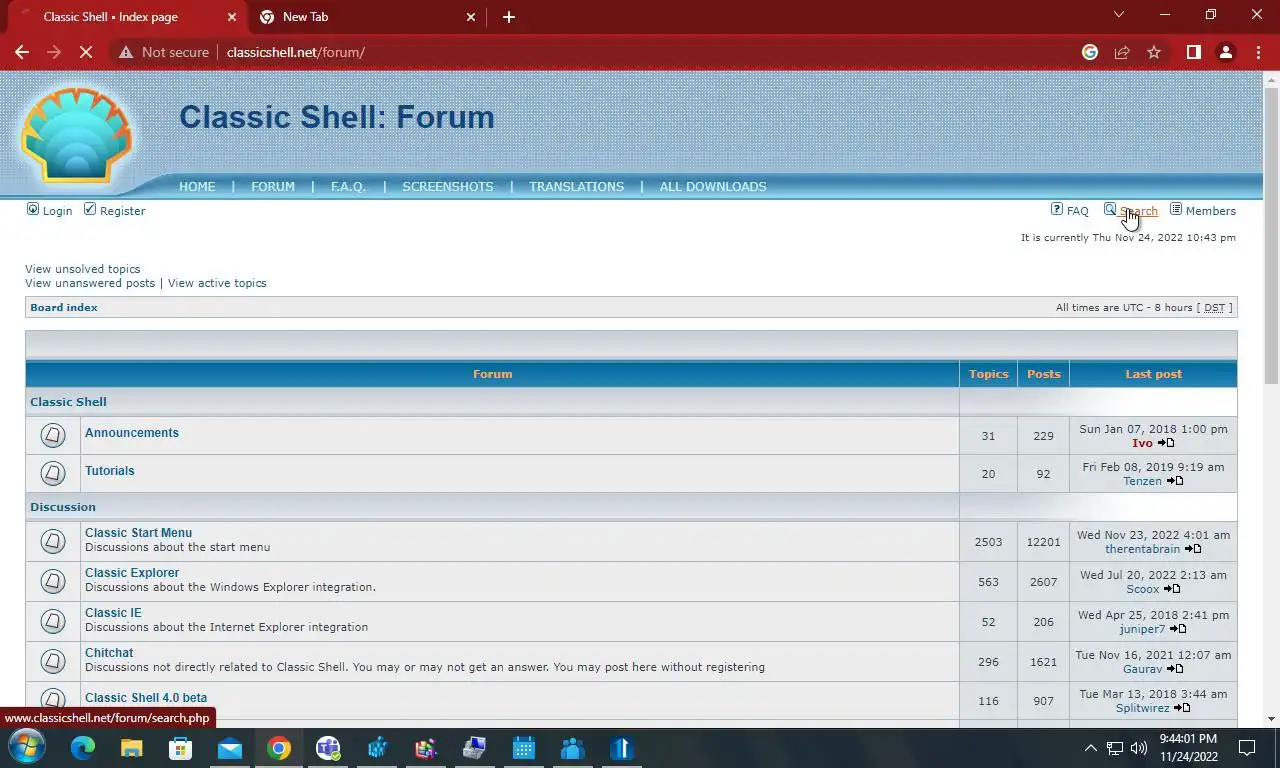Close the Classic Shell Index page tab

tap(232, 17)
